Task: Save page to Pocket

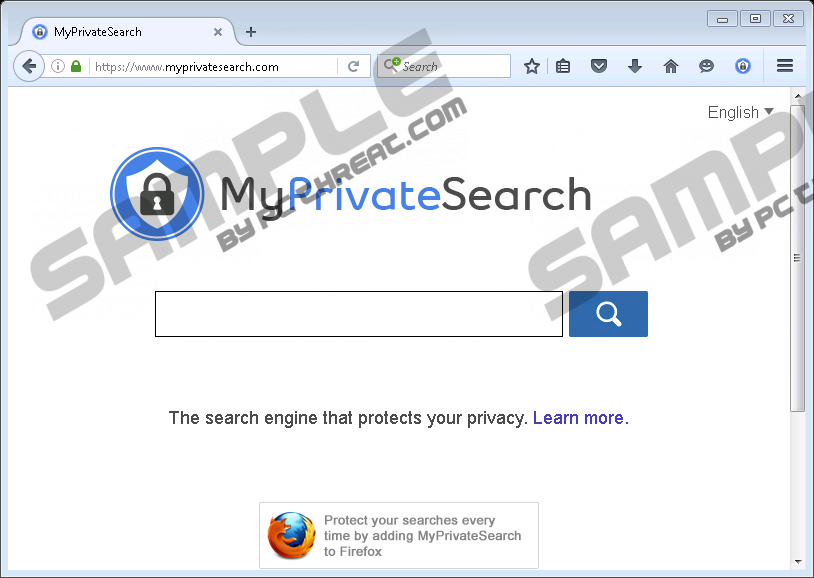Action: [599, 66]
